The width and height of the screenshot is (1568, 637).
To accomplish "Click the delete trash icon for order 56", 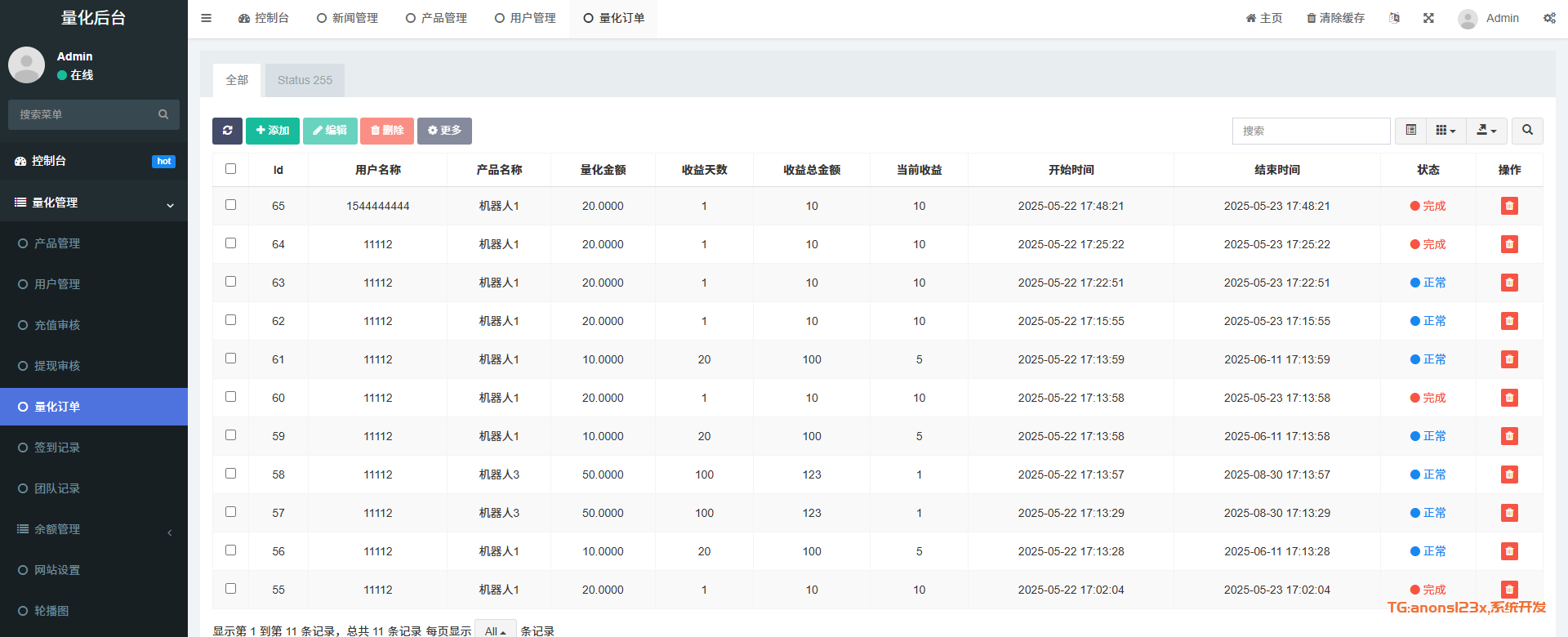I will point(1509,551).
